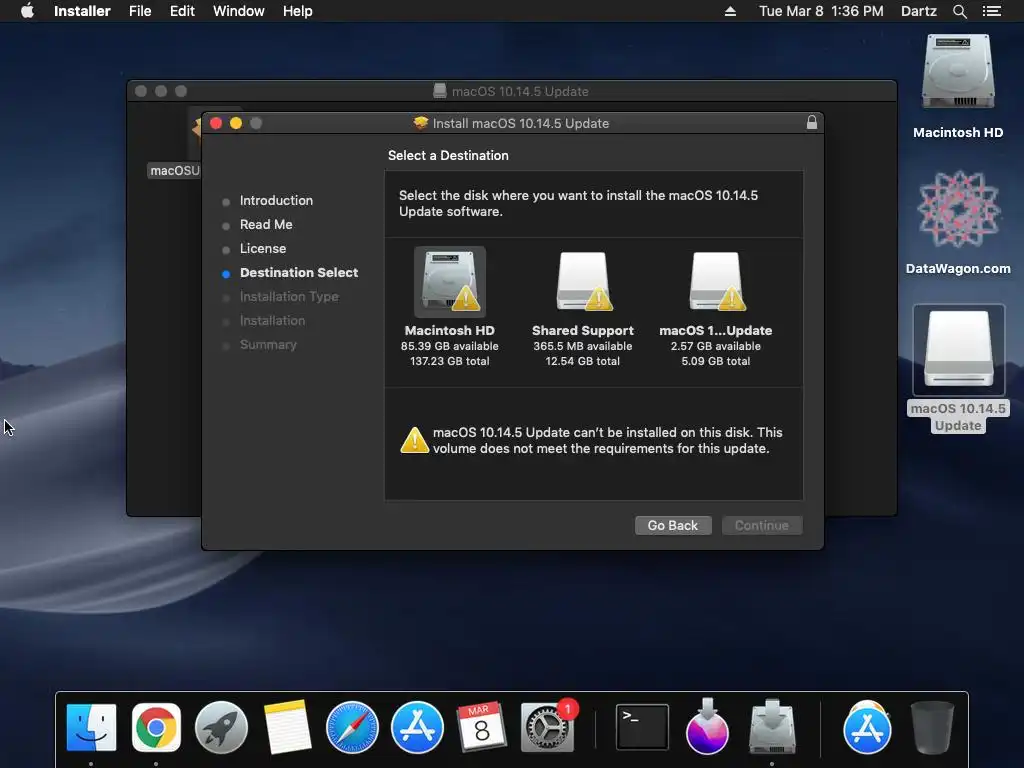Open Launchpad rocket icon in Dock
The height and width of the screenshot is (768, 1024).
[221, 727]
